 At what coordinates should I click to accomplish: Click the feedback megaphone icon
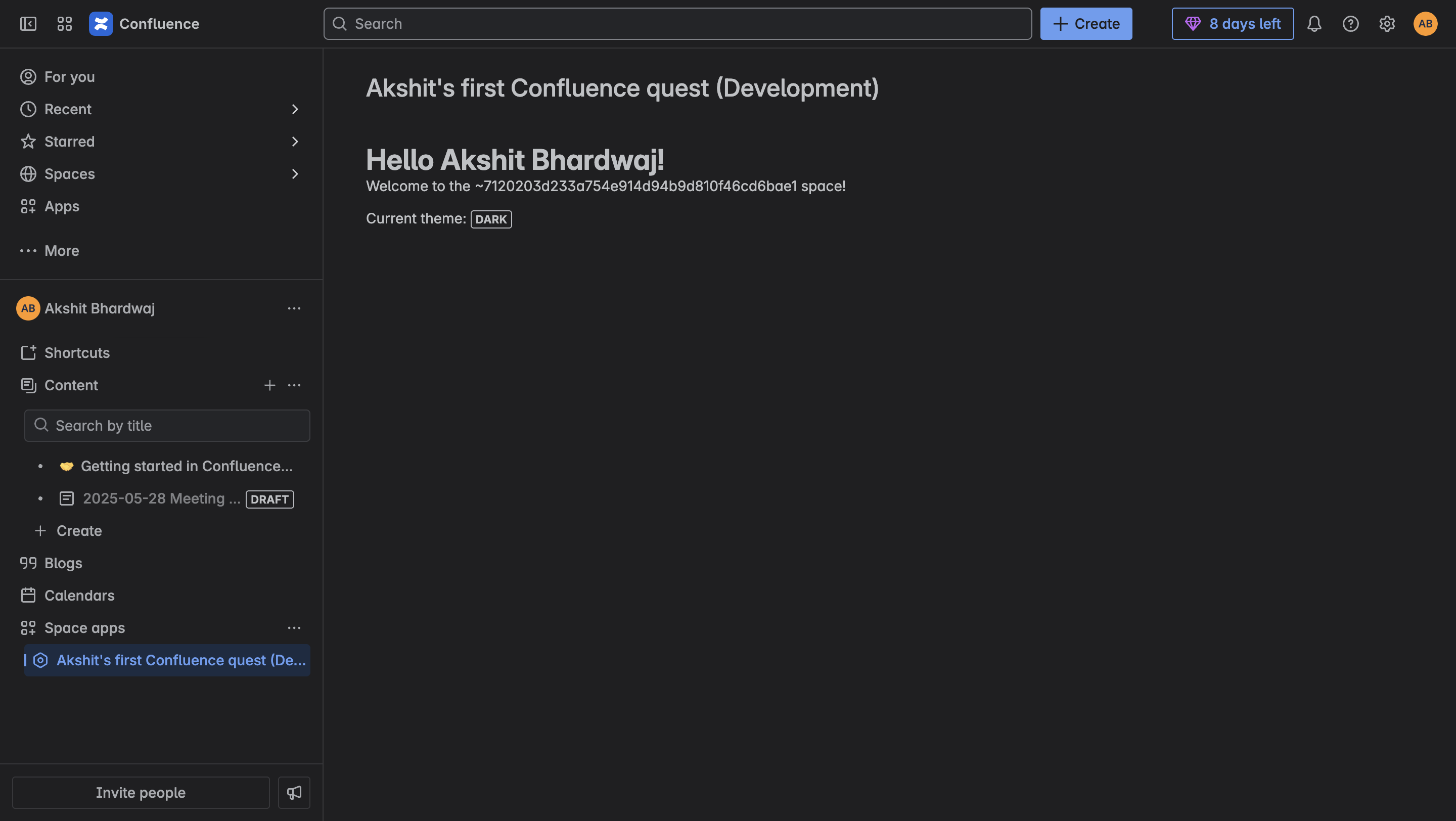[294, 792]
